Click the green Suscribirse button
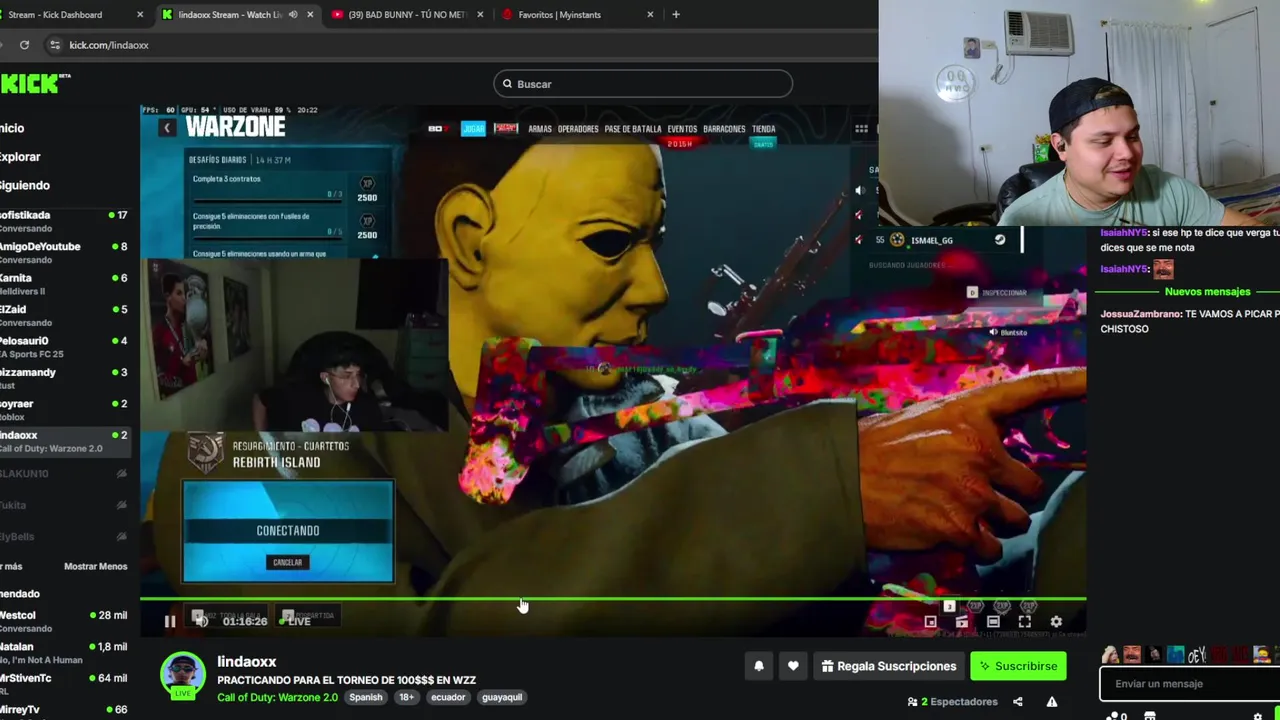The width and height of the screenshot is (1280, 720). pos(1018,666)
